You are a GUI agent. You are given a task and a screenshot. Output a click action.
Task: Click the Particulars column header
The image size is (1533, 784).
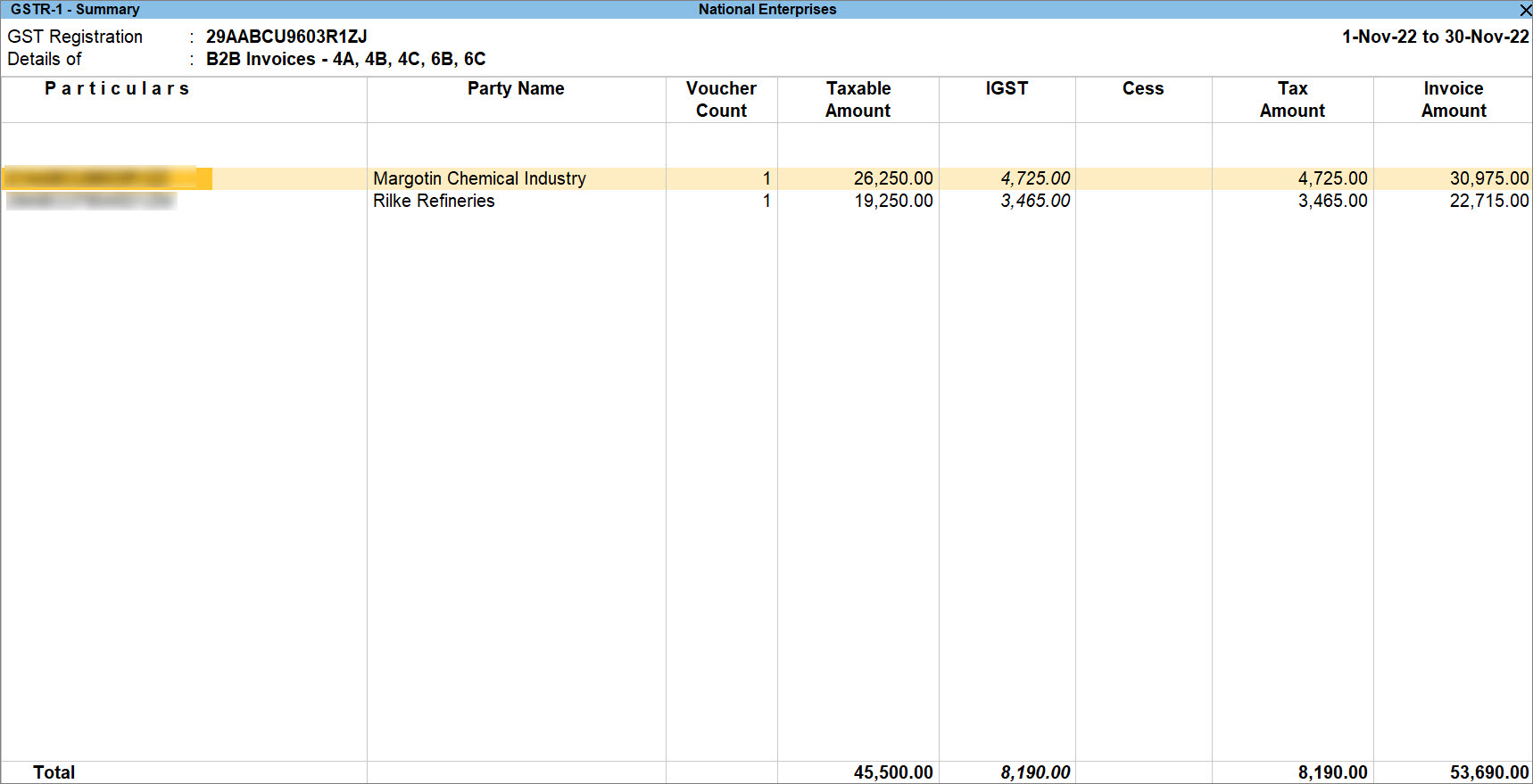(117, 88)
